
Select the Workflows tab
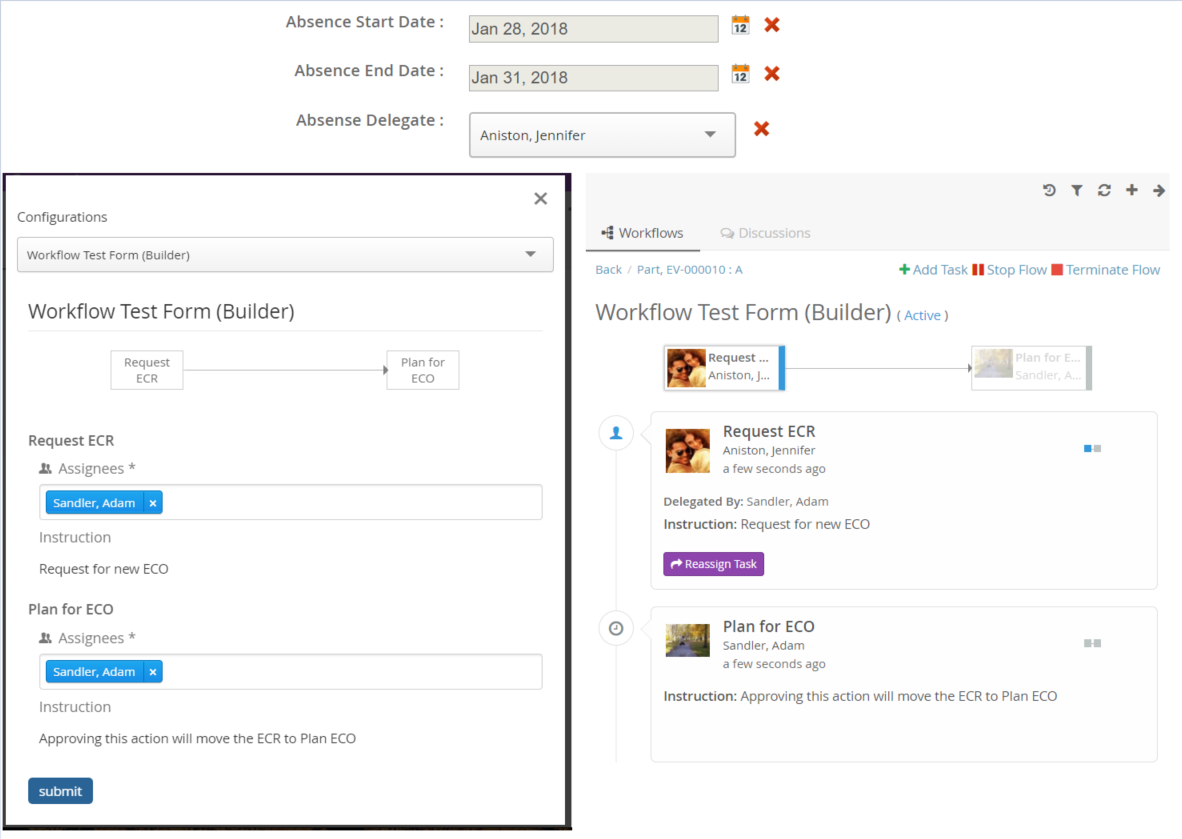tap(642, 233)
